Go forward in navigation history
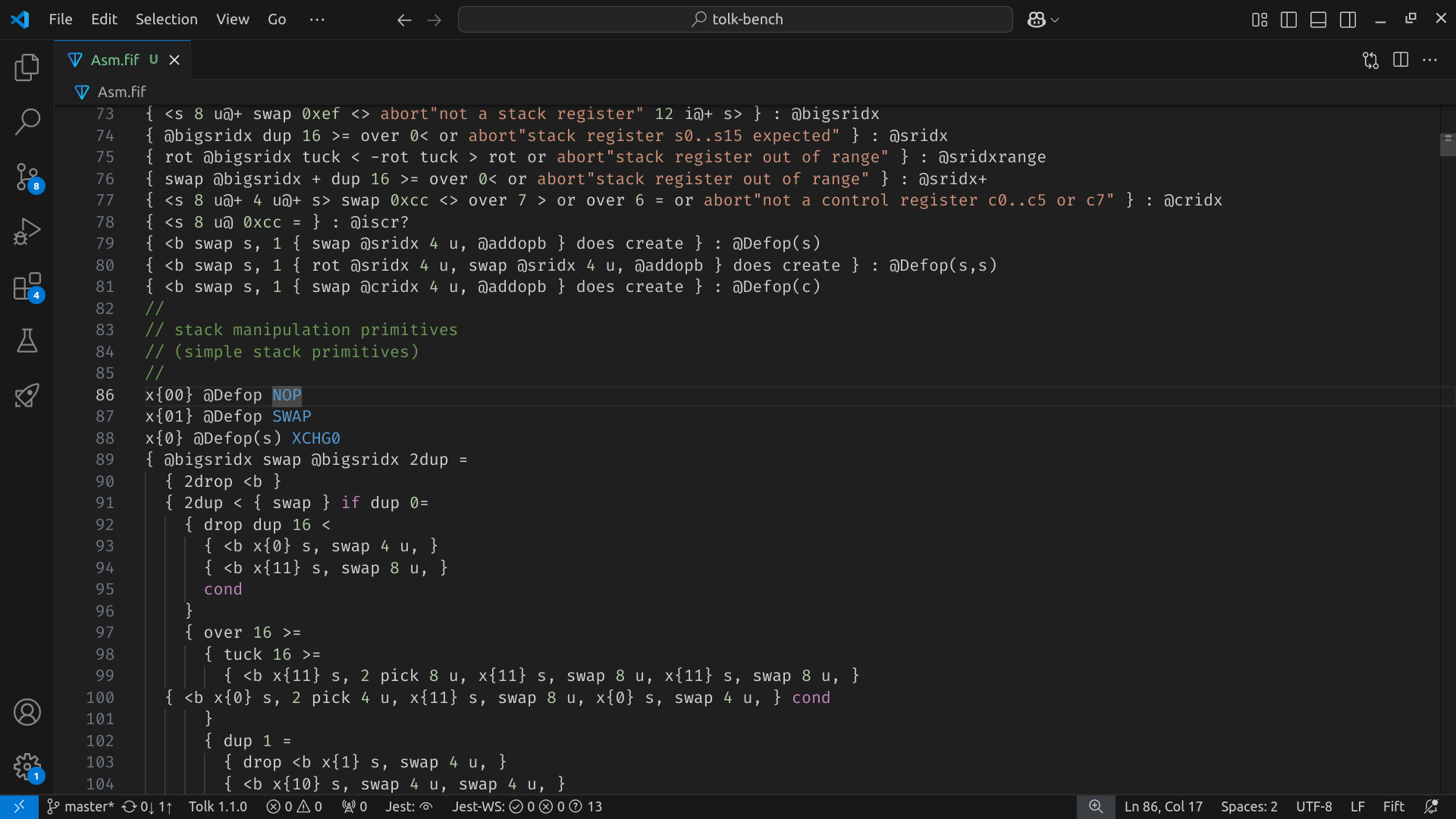 pos(435,20)
